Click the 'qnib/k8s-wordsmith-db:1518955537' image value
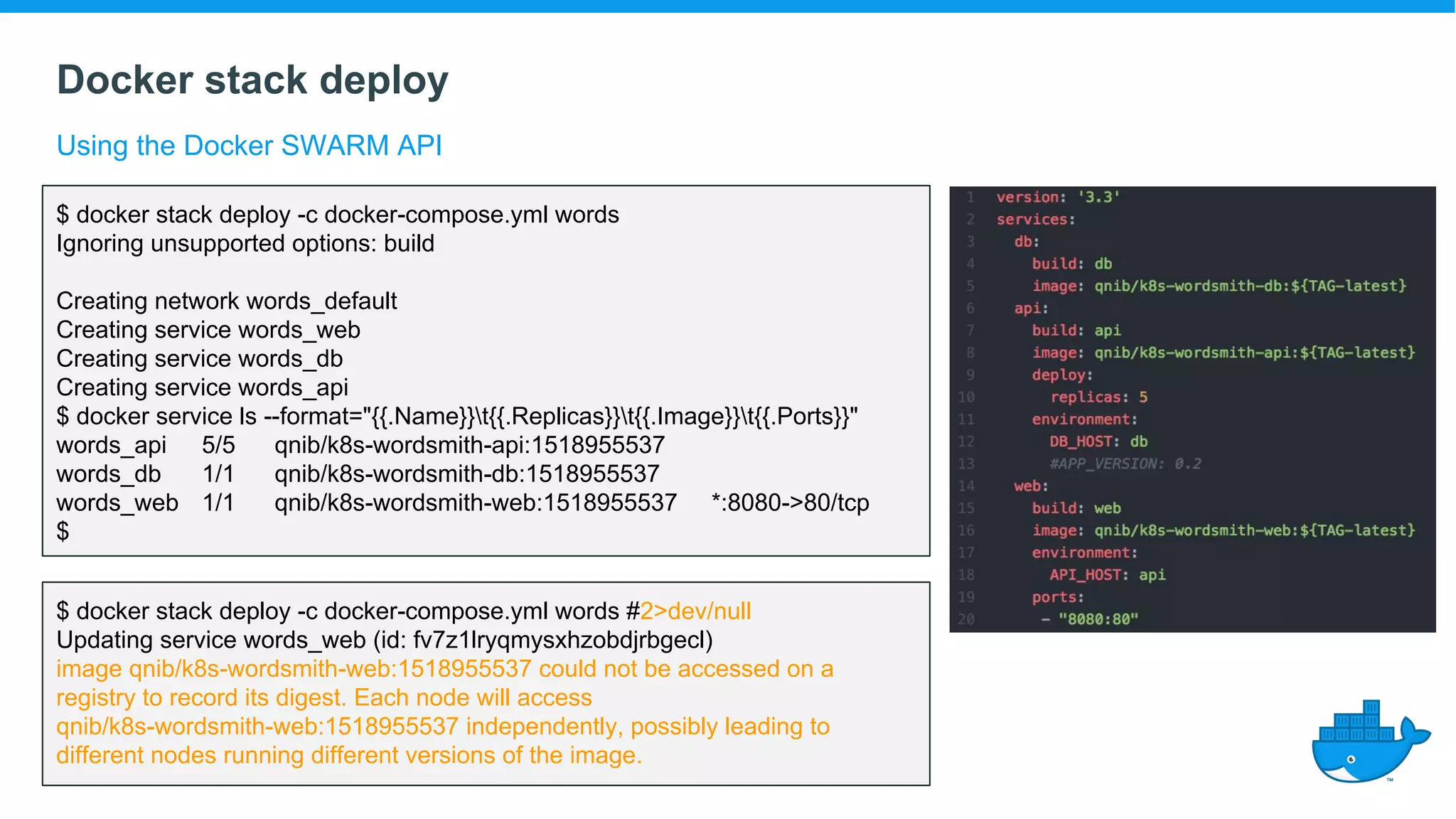1456x819 pixels. tap(467, 474)
